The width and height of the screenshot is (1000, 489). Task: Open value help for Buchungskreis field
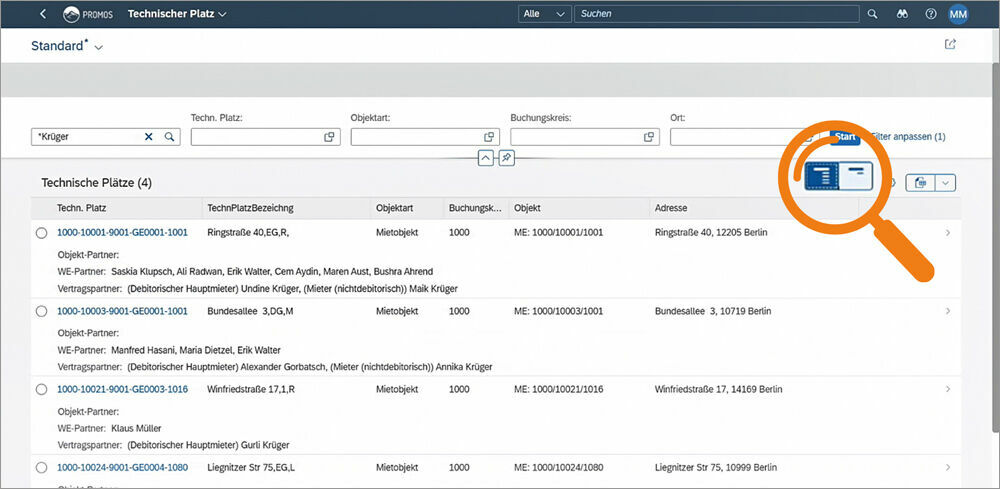coord(649,137)
